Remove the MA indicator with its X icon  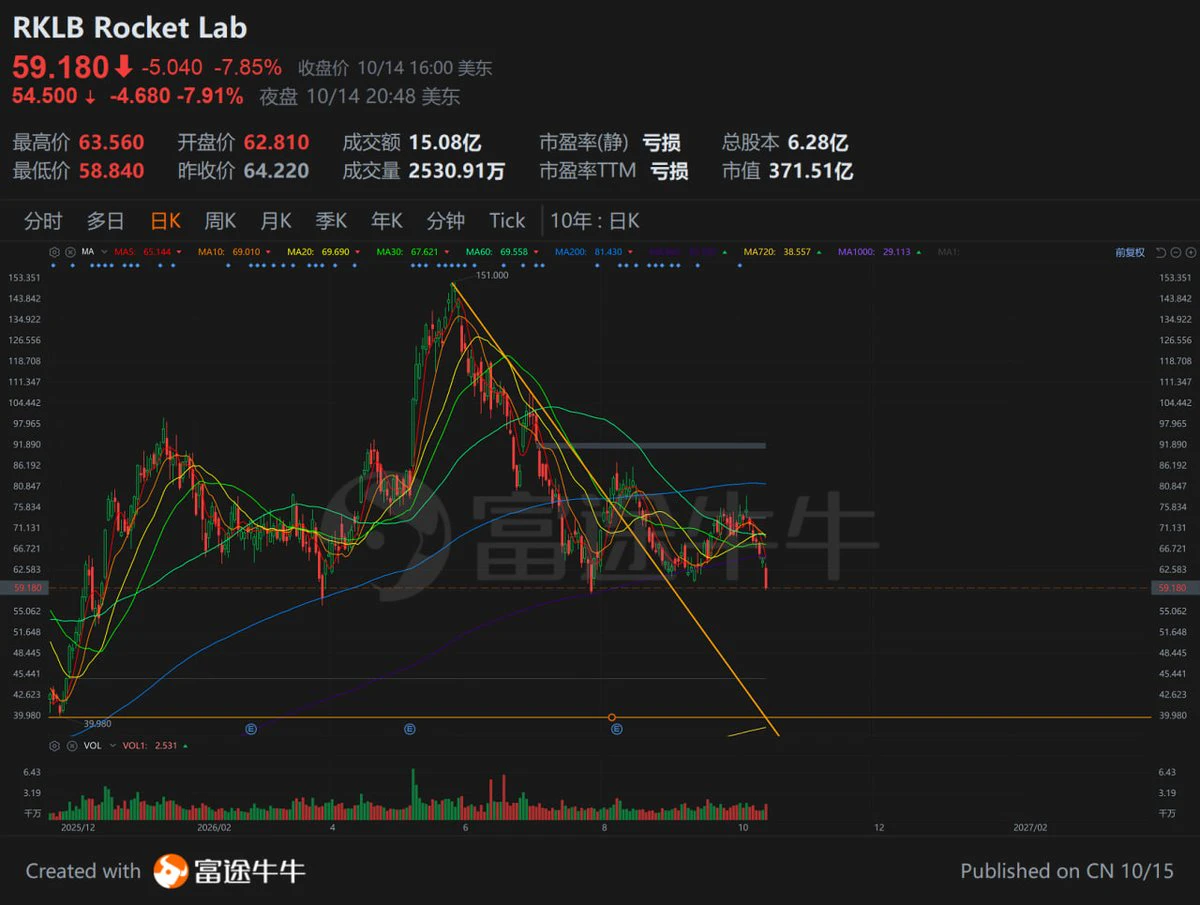click(68, 252)
